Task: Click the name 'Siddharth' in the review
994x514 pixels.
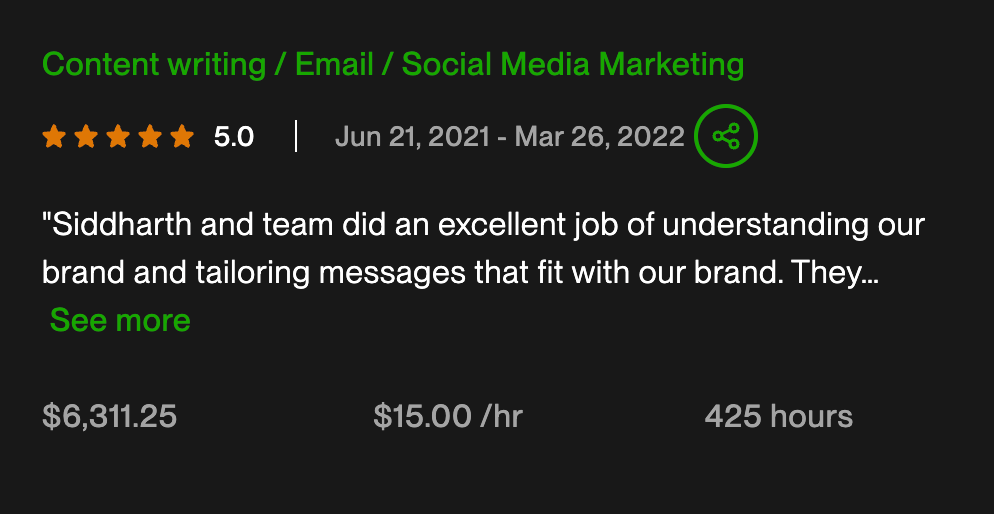Action: click(x=120, y=224)
